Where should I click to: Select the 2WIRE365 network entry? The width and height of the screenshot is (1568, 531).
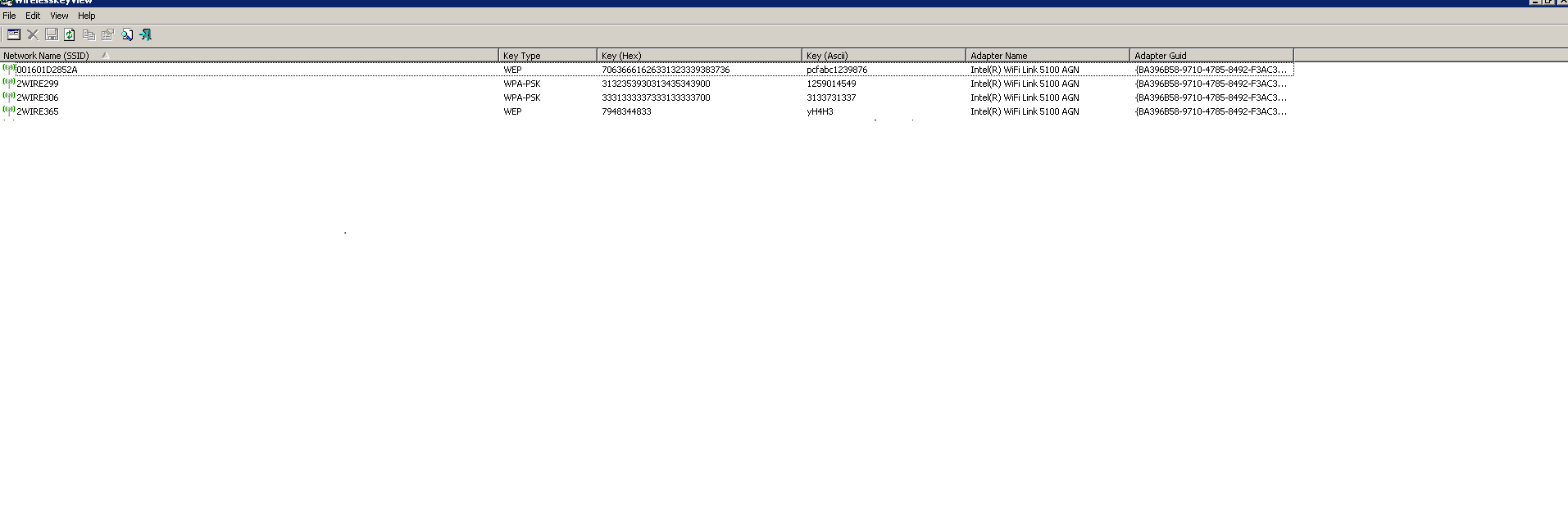click(38, 111)
